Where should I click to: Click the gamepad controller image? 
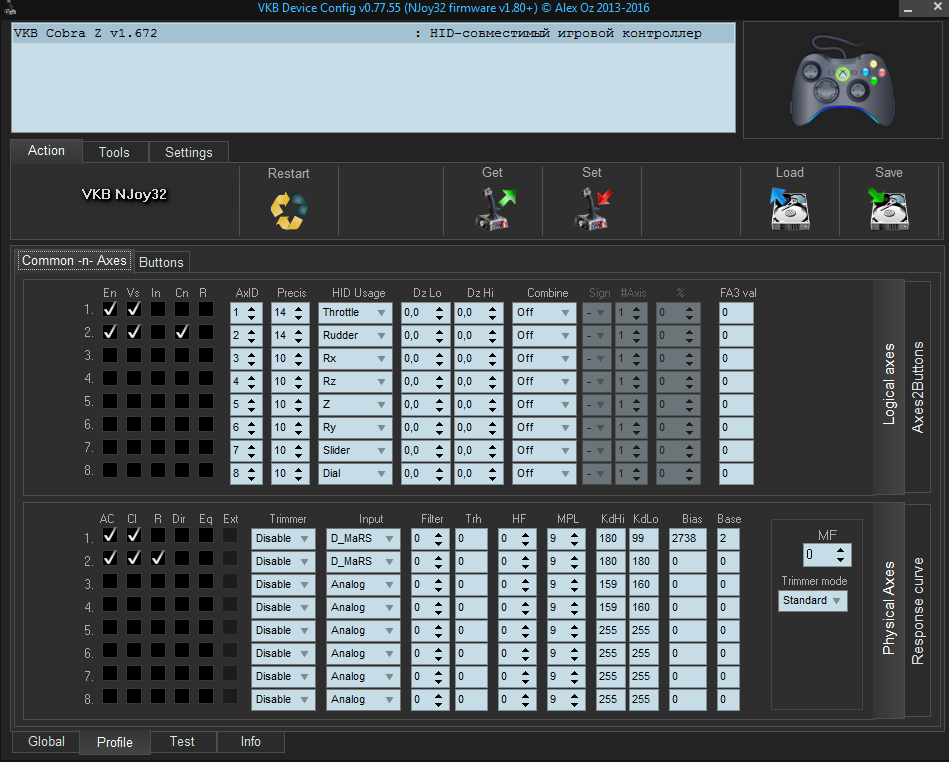tap(842, 80)
